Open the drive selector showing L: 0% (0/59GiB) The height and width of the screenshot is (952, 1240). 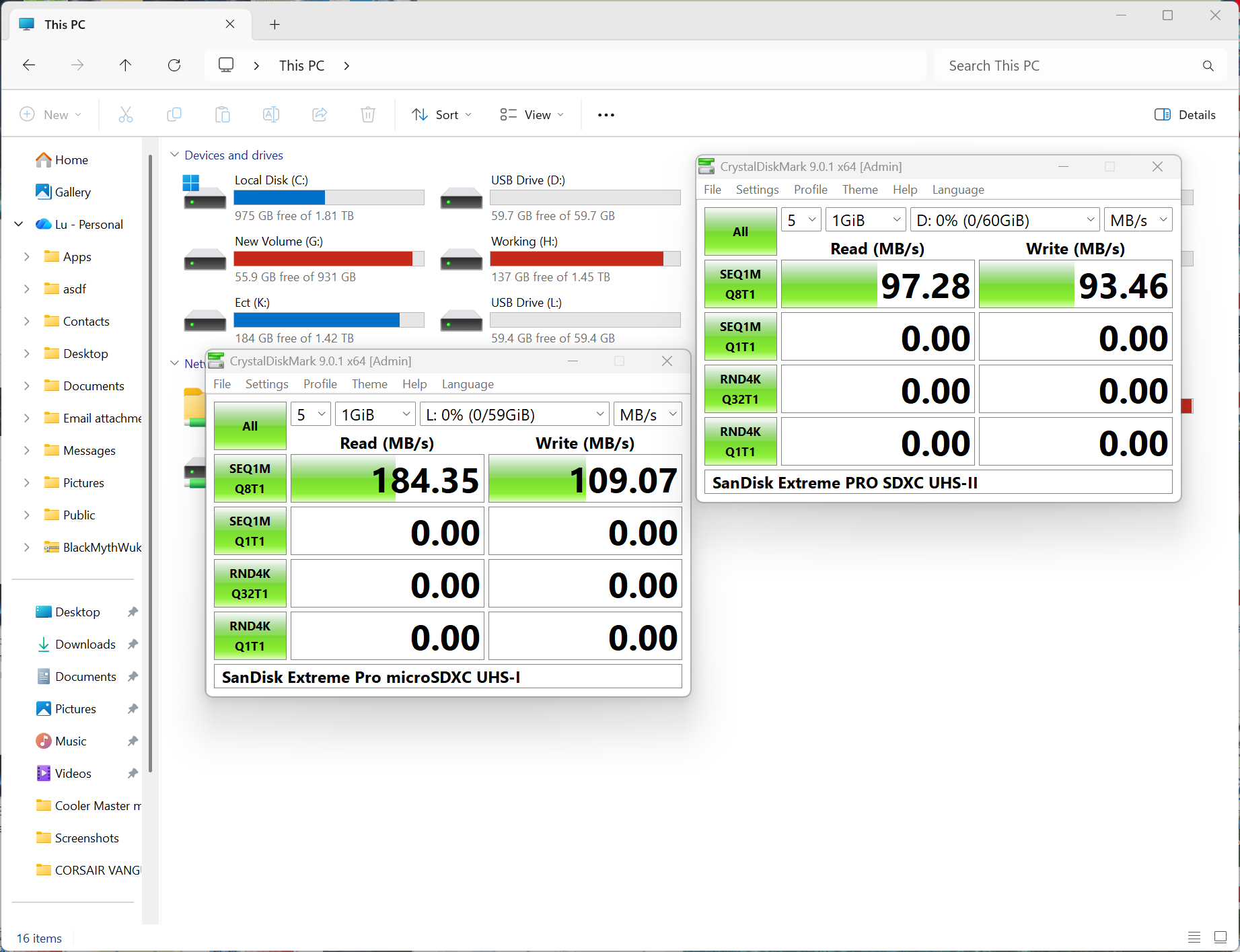tap(514, 414)
